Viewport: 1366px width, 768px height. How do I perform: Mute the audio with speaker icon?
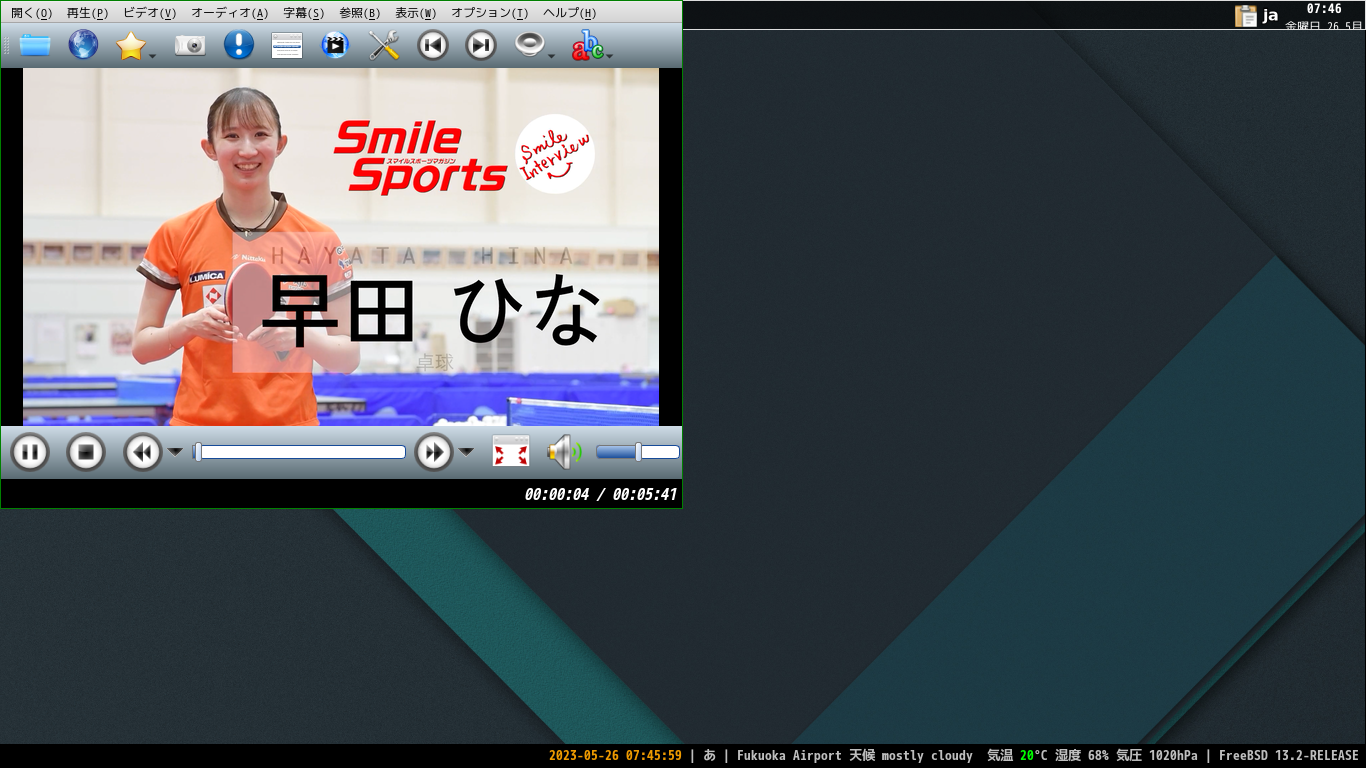click(564, 453)
